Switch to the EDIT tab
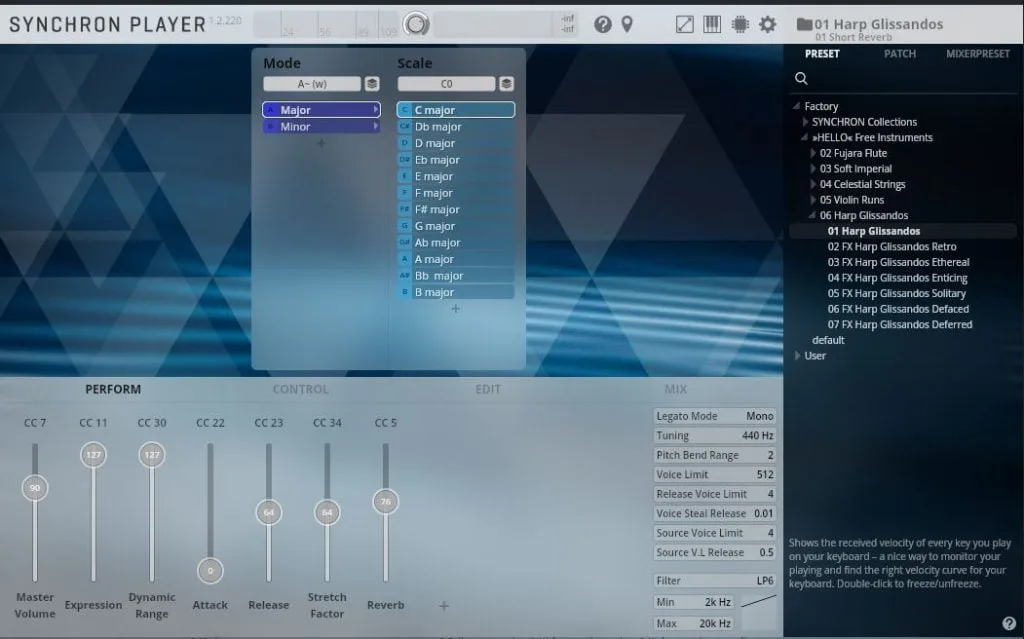This screenshot has height=639, width=1024. pos(488,389)
